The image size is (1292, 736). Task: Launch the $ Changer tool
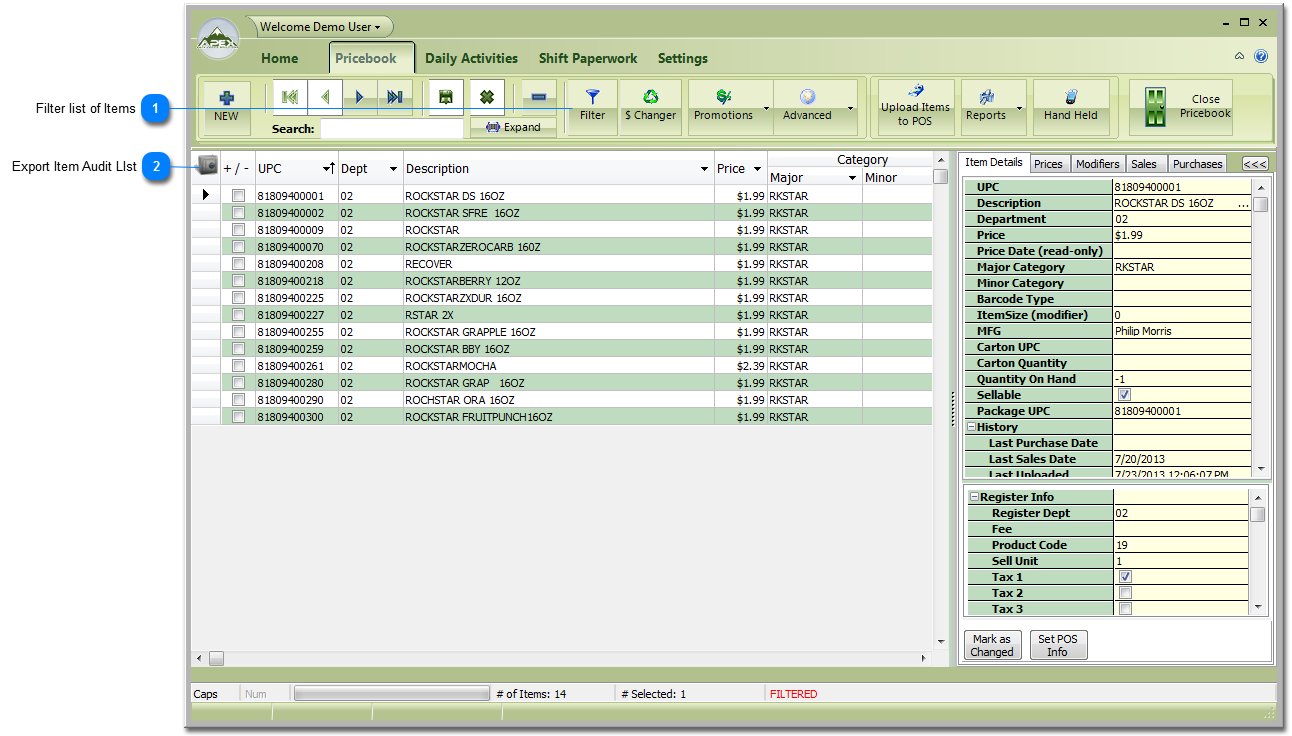(650, 105)
